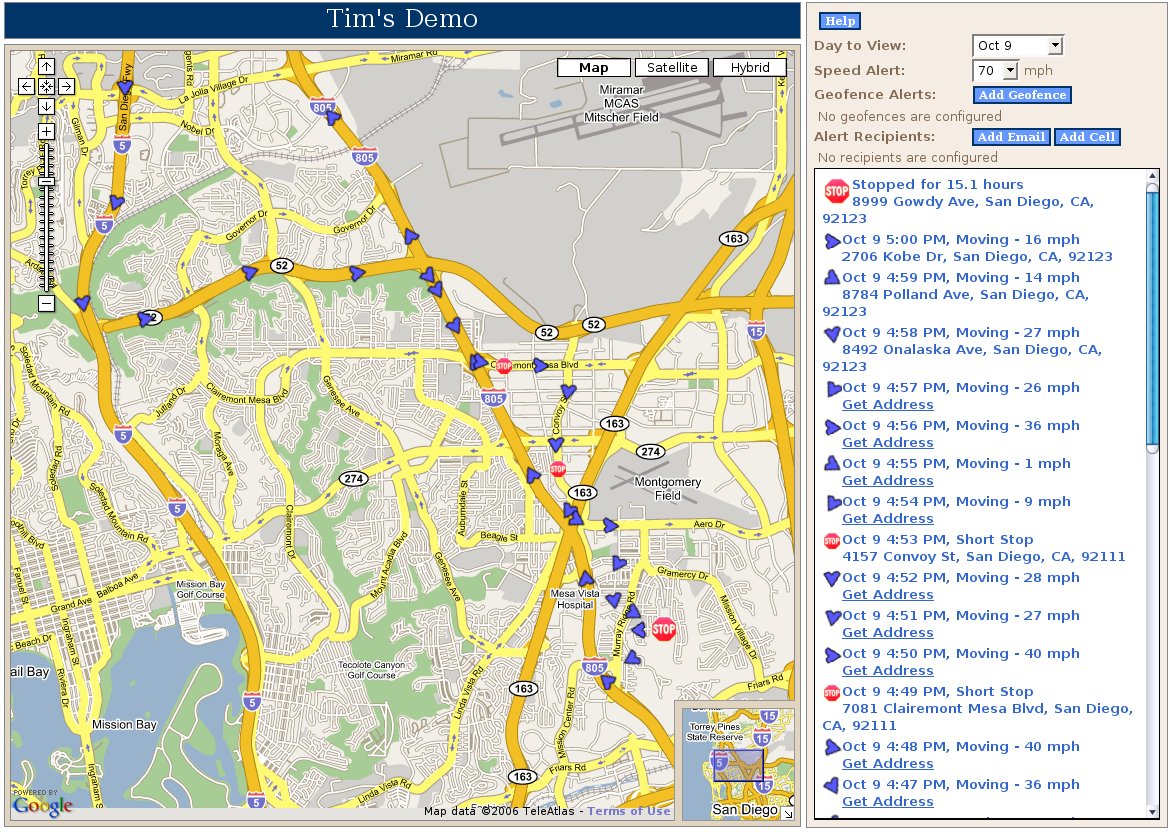
Task: Switch to Hybrid view tab
Action: 750,68
